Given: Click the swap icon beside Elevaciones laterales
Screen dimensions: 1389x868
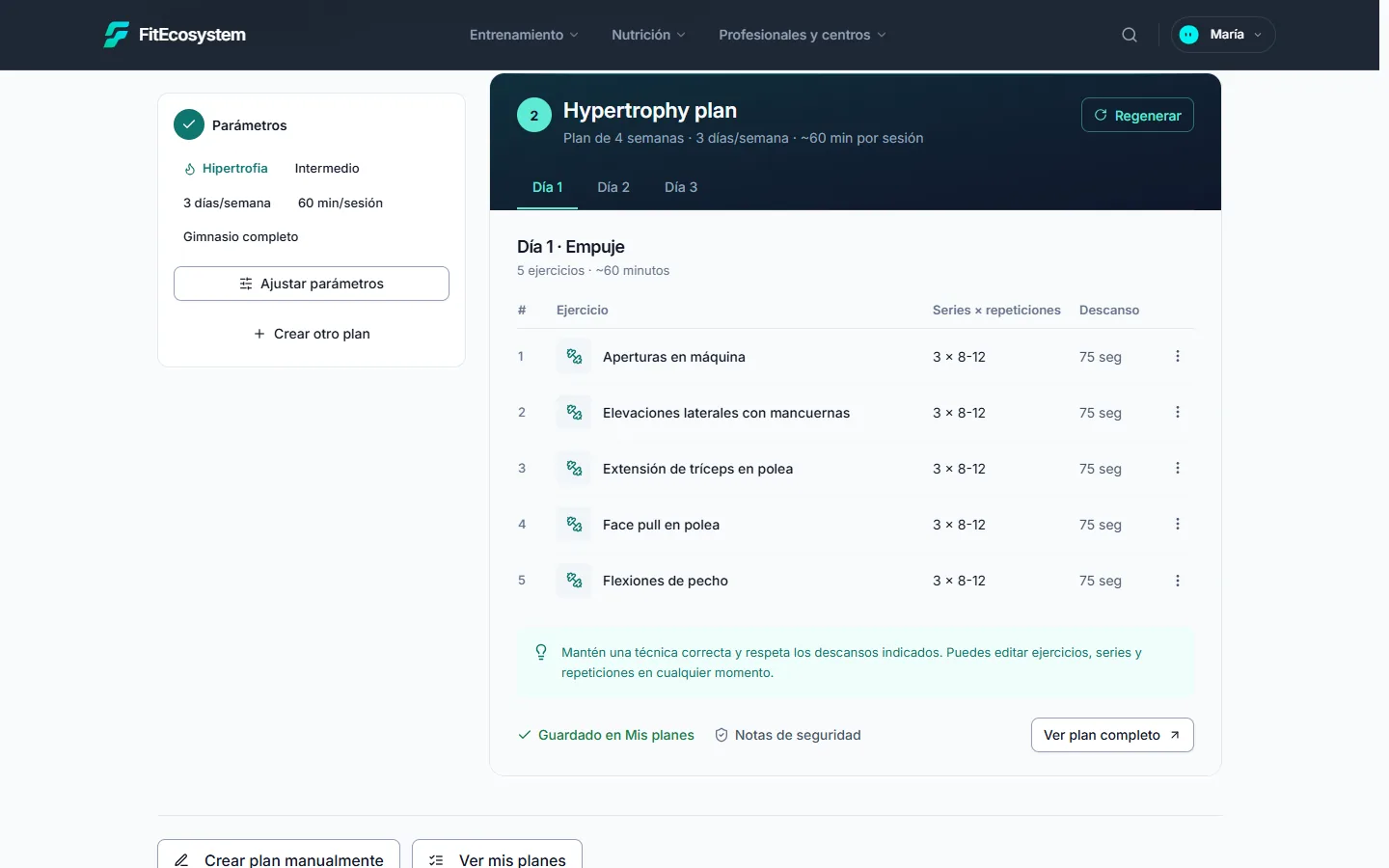Looking at the screenshot, I should pos(574,413).
